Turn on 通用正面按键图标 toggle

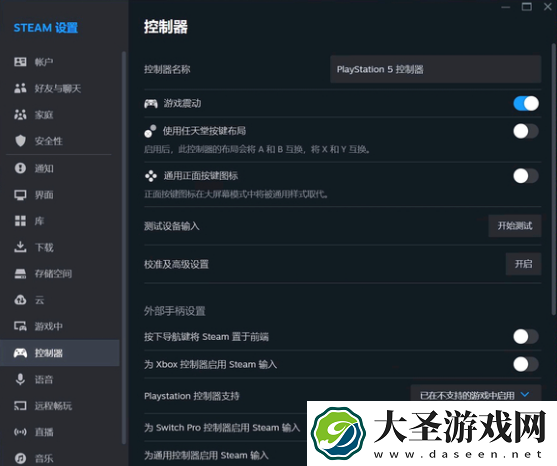(526, 176)
